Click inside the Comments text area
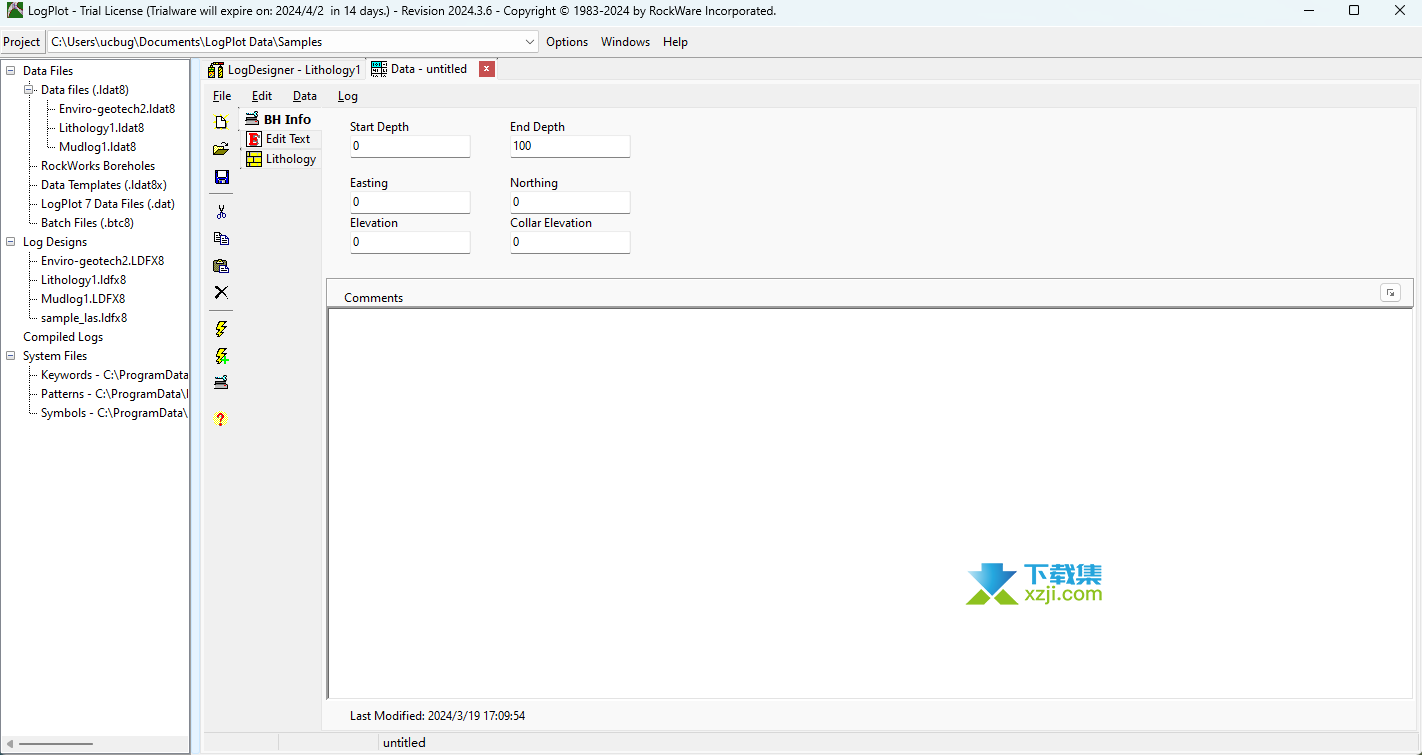This screenshot has width=1422, height=755. click(x=869, y=503)
